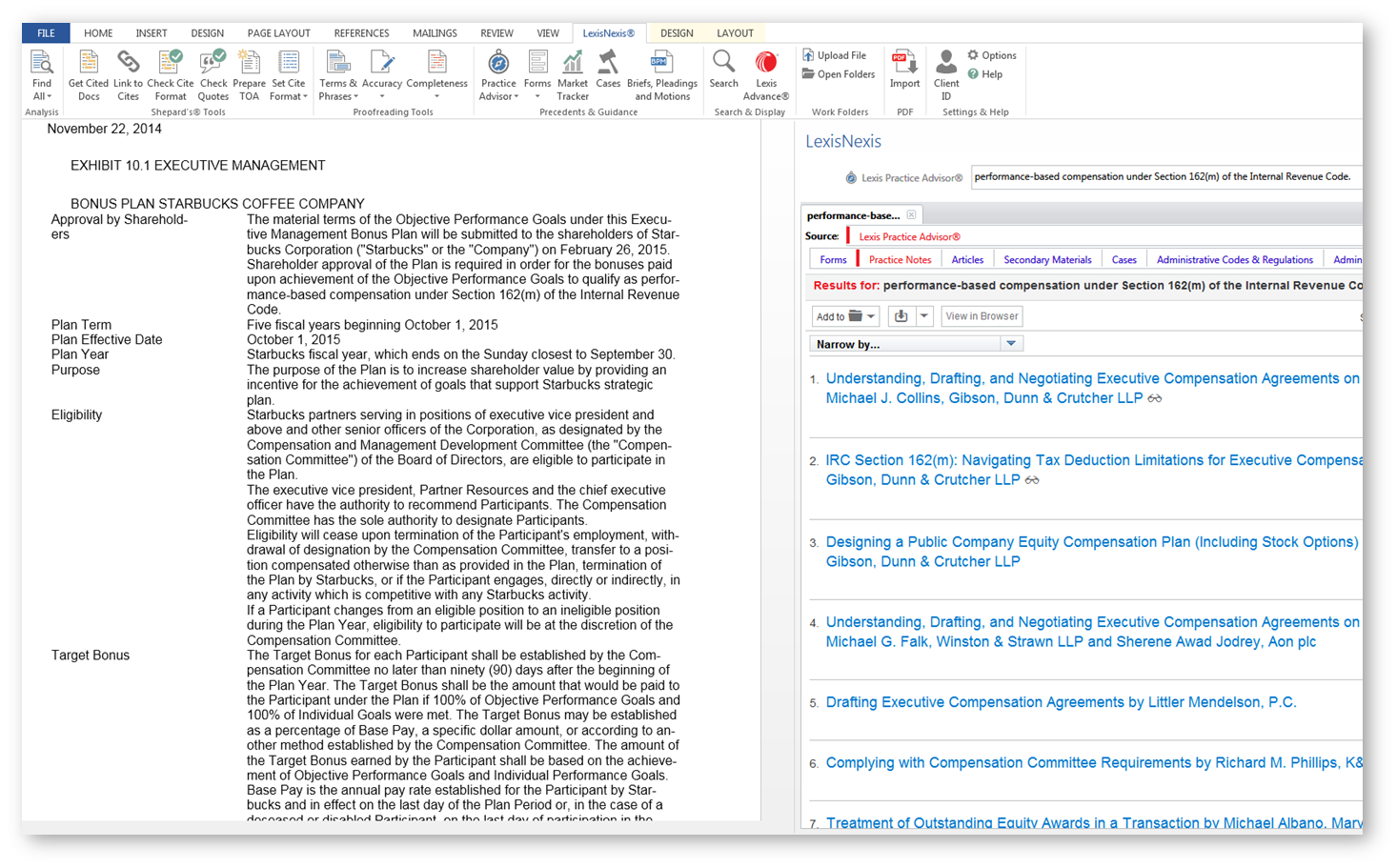This screenshot has width=1397, height=868.
Task: Expand Completeness dropdown arrow
Action: point(436,96)
